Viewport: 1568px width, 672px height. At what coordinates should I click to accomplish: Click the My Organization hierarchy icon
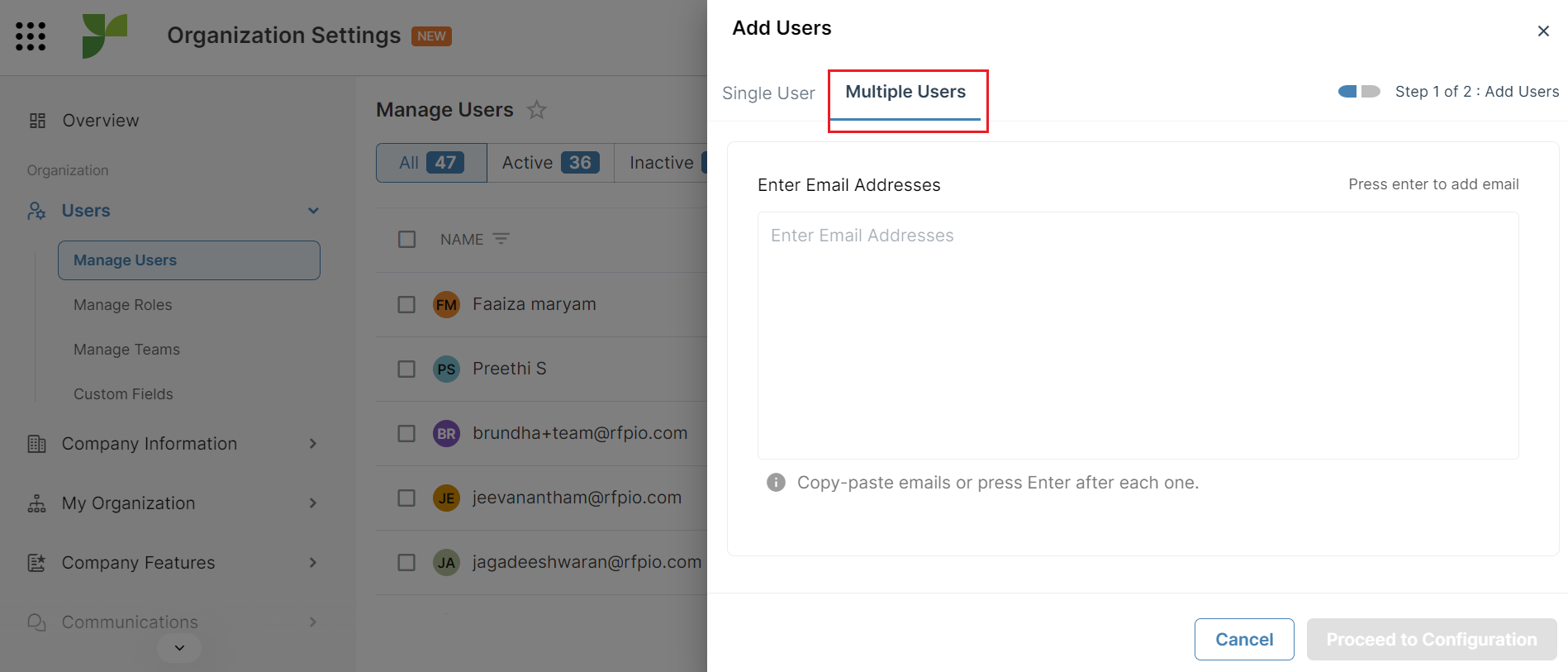point(36,503)
